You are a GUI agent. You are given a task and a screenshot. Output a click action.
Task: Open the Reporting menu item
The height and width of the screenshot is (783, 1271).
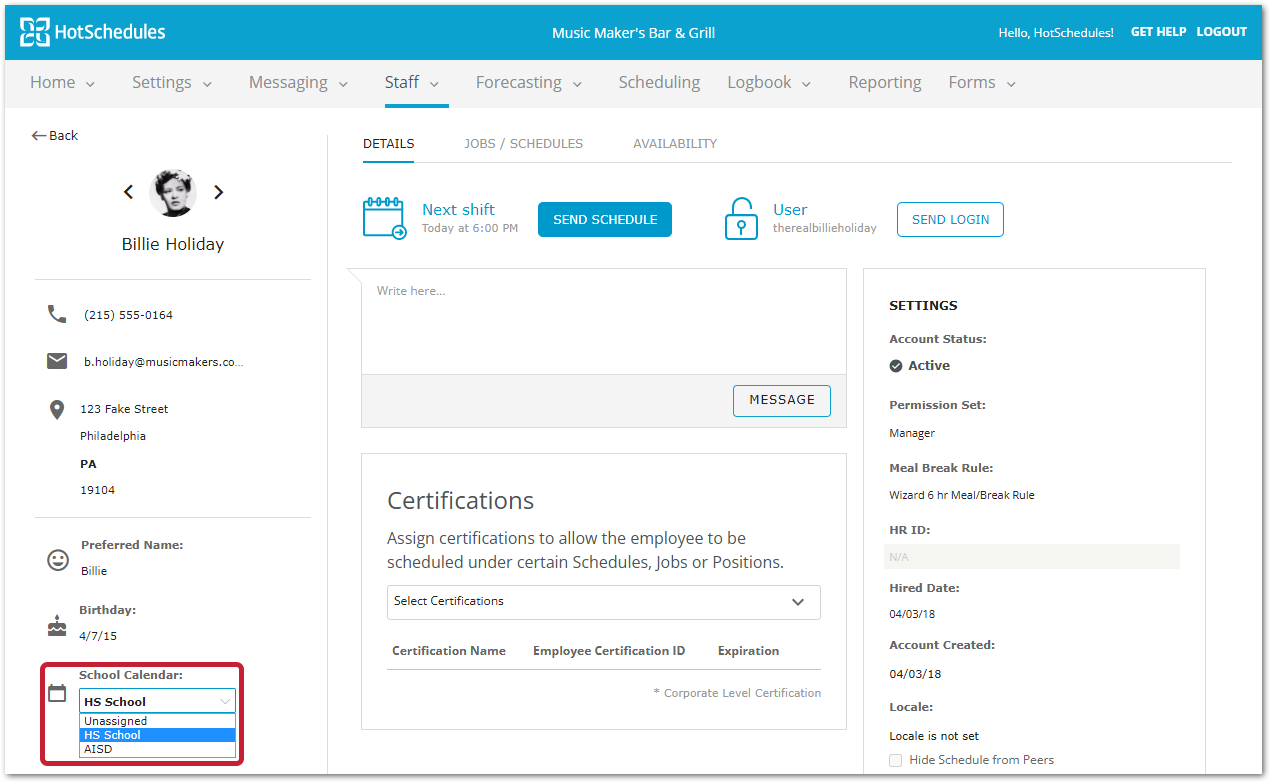pos(885,83)
